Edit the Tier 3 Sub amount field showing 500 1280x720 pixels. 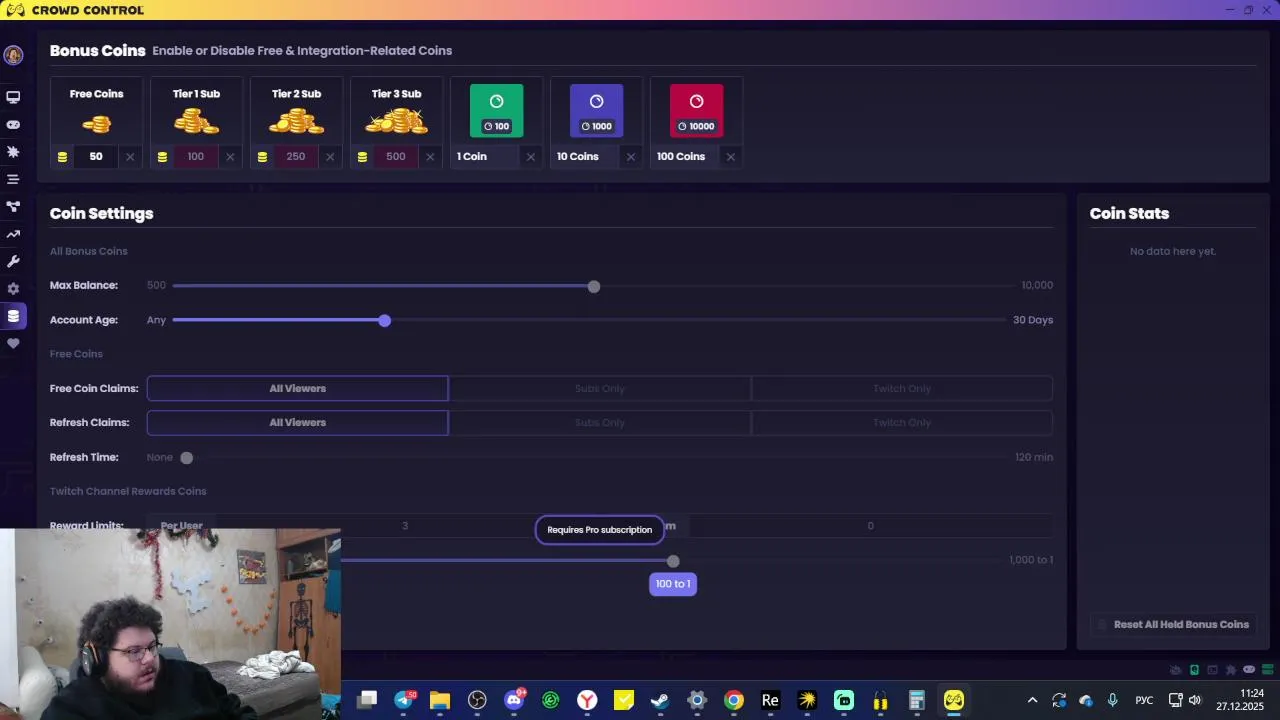396,157
